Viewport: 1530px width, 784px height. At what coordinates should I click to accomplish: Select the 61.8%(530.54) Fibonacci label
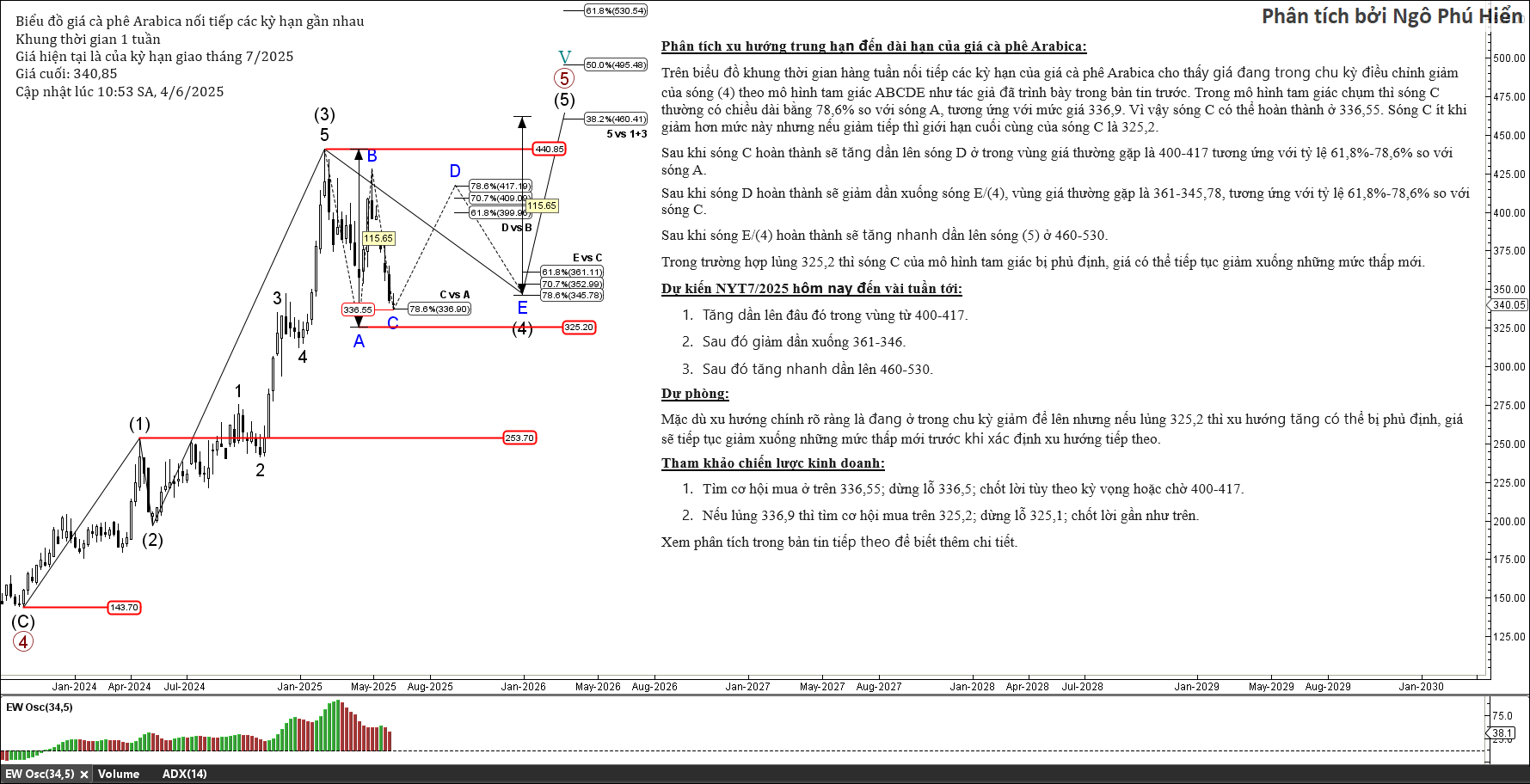click(x=616, y=10)
